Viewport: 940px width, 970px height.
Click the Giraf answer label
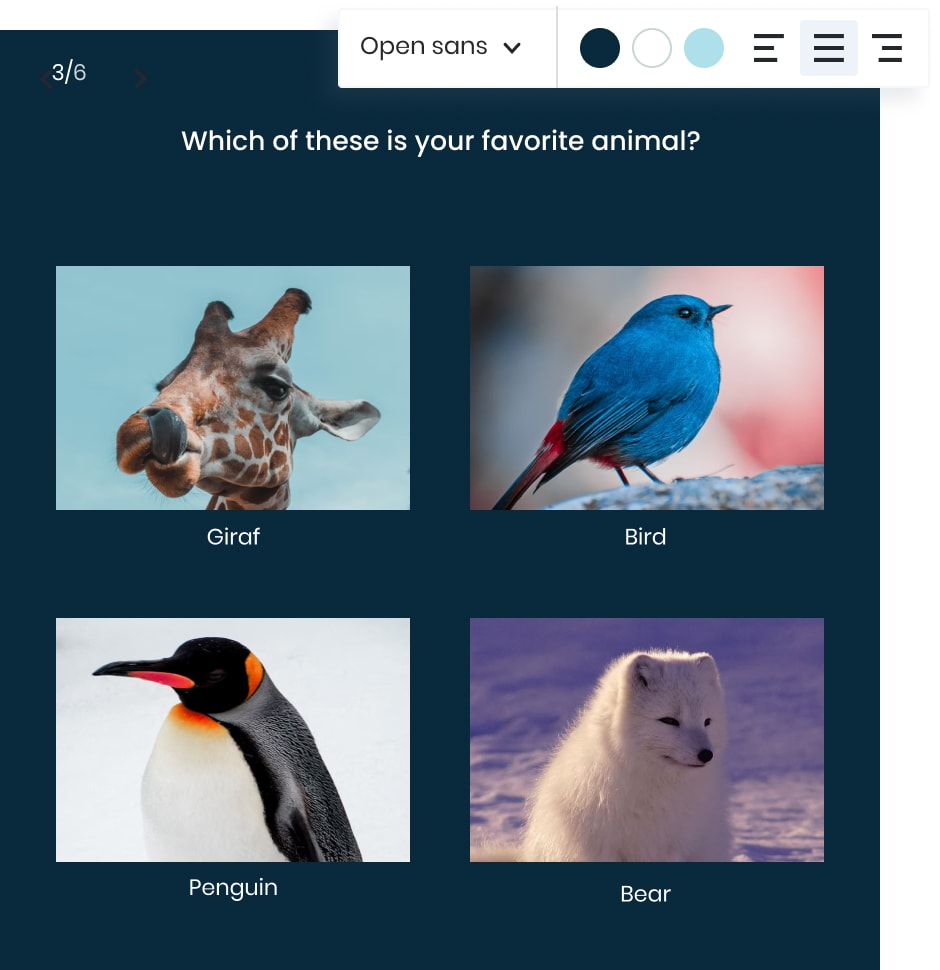[233, 536]
